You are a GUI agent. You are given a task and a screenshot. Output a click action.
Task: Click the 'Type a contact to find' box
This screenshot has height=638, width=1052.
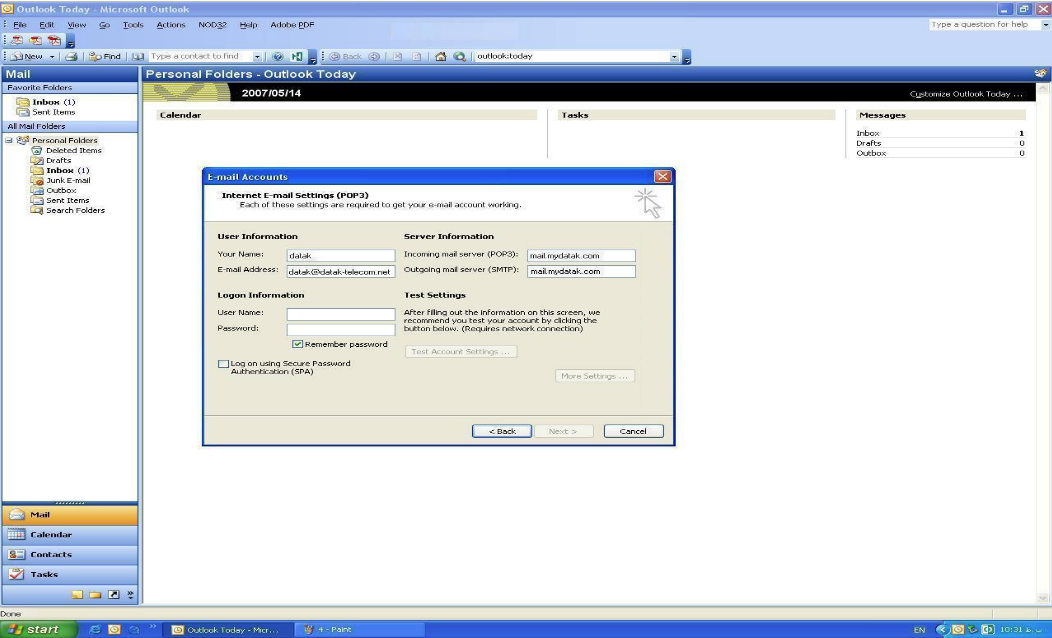201,56
